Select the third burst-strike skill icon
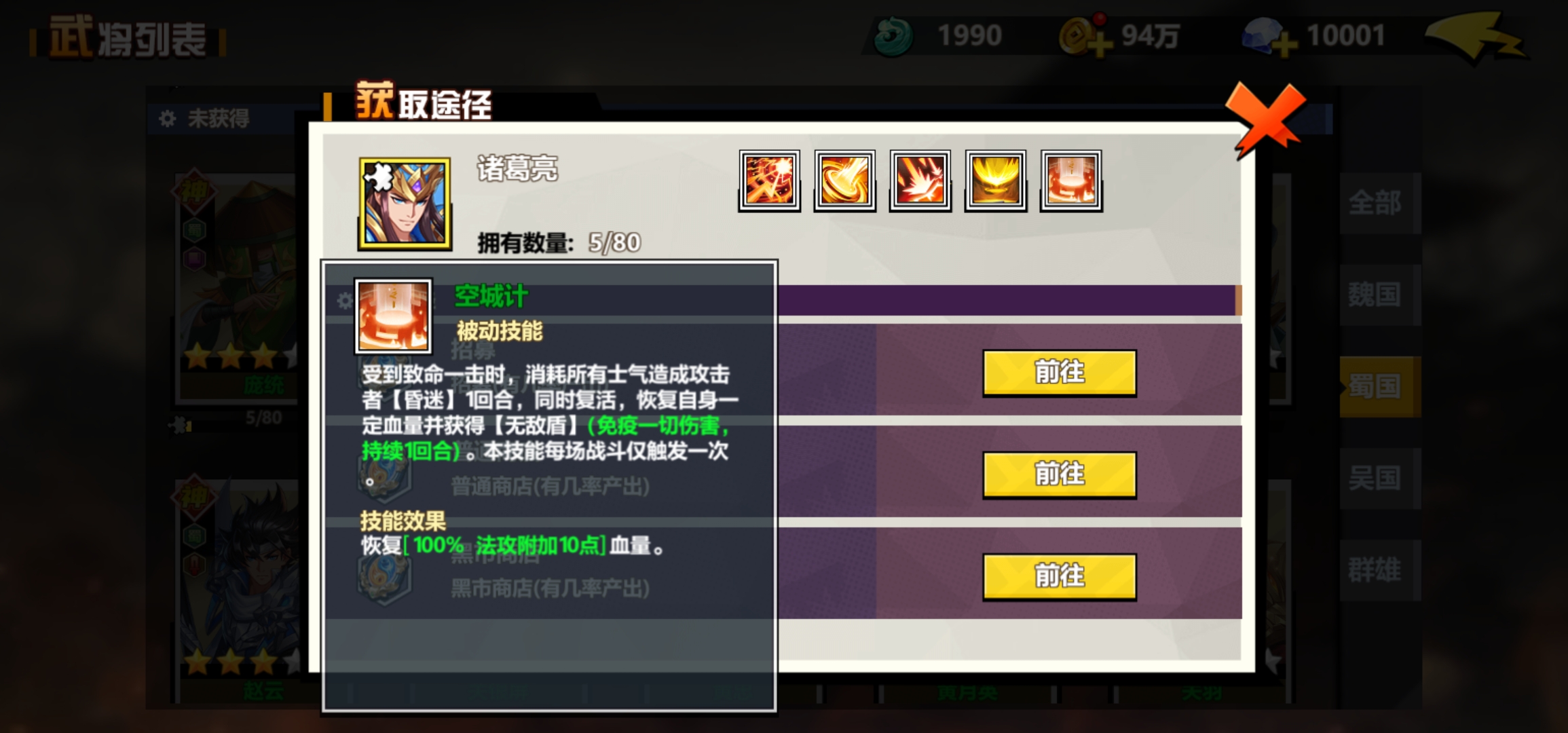The image size is (1568, 733). tap(920, 181)
